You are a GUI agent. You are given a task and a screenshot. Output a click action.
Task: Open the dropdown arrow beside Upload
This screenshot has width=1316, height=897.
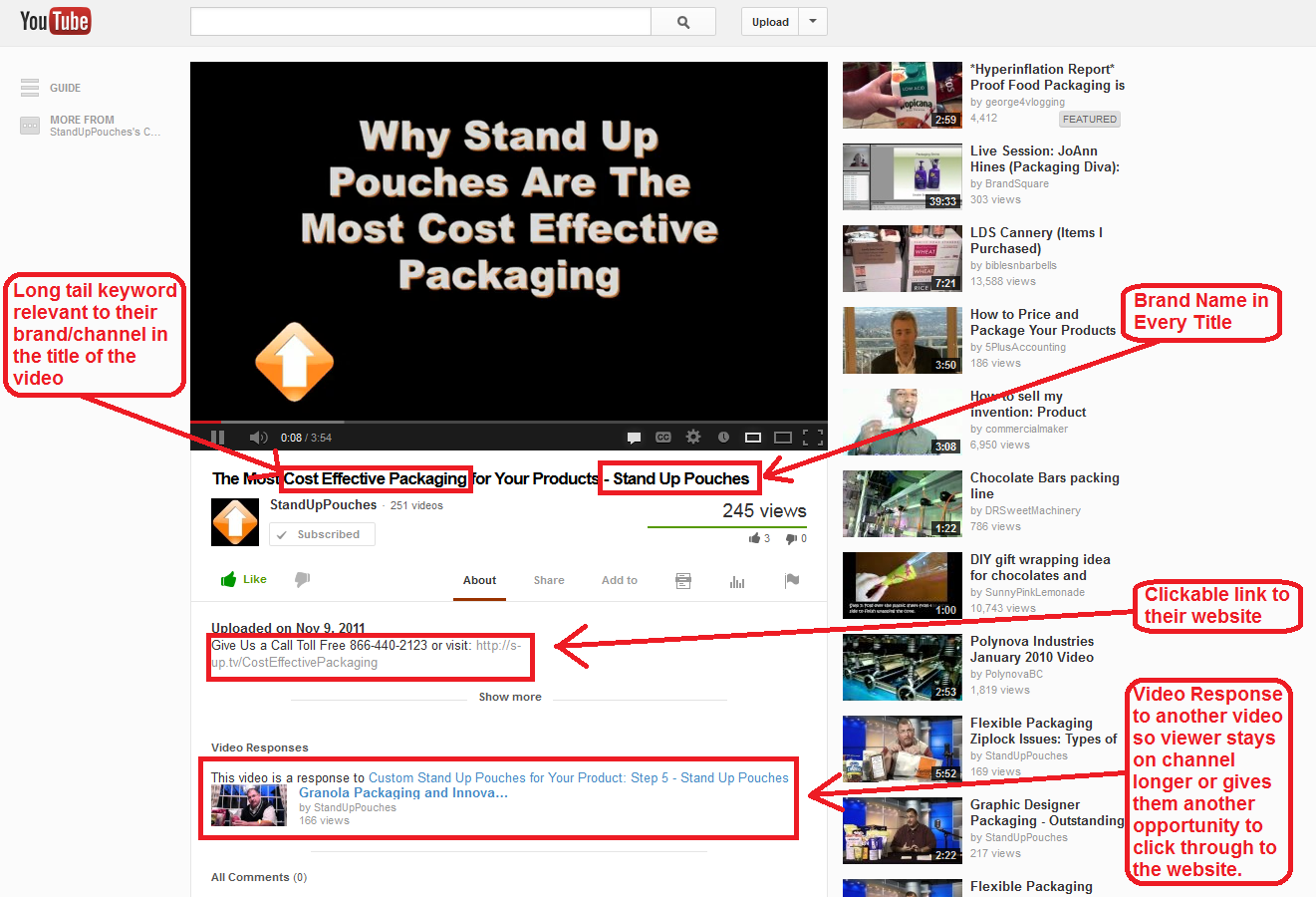tap(813, 22)
